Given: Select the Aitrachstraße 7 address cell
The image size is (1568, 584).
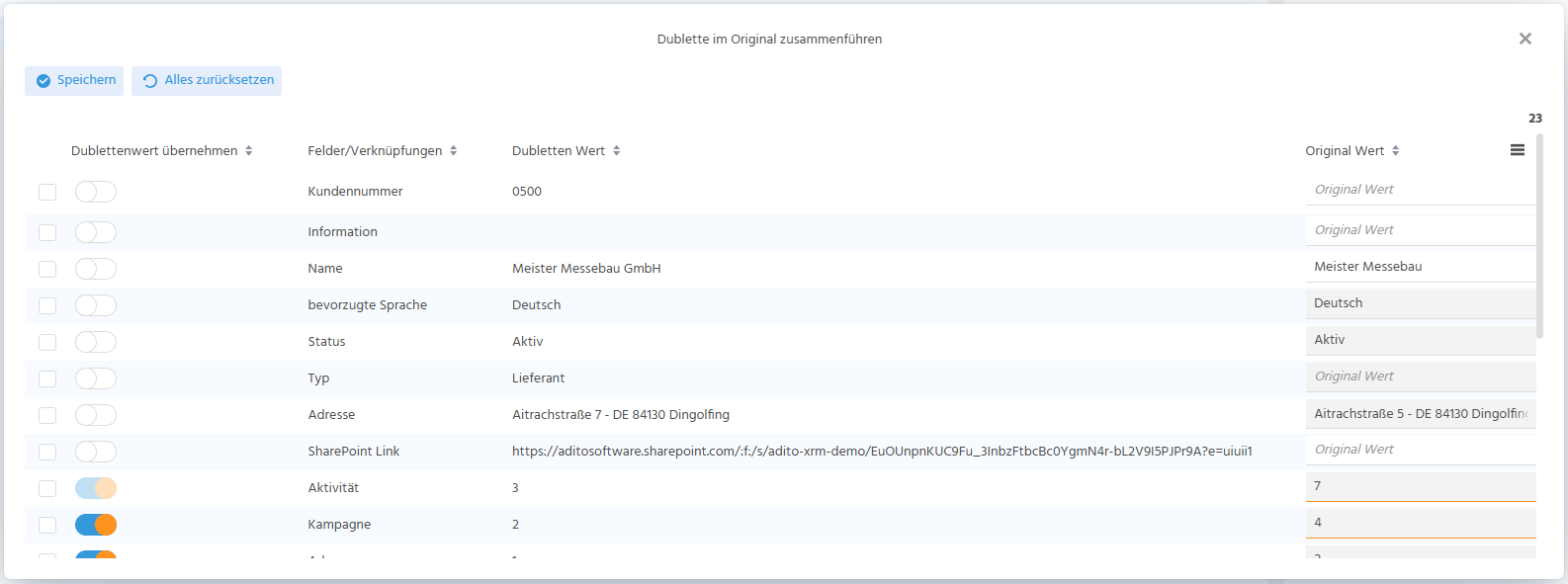Looking at the screenshot, I should click(x=621, y=415).
